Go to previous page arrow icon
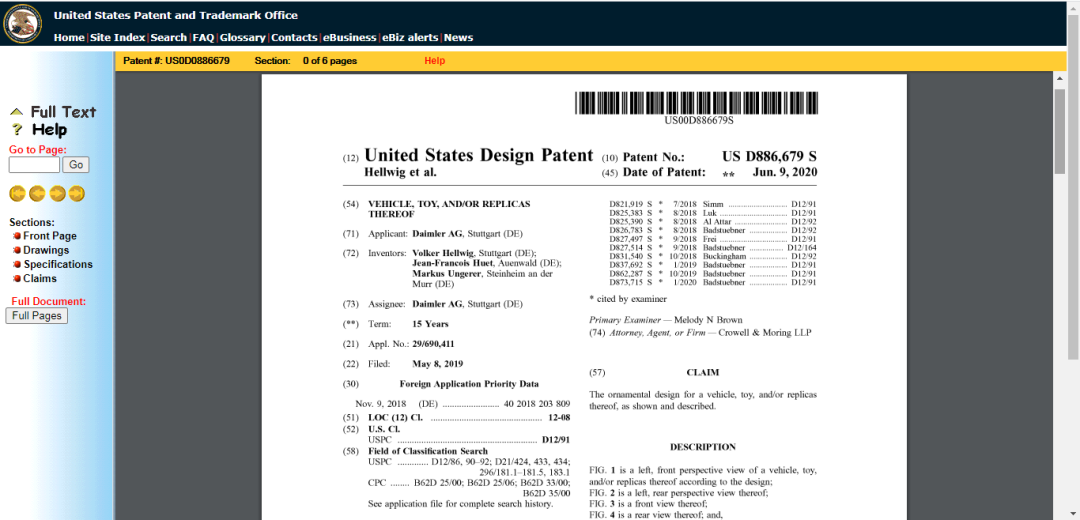1080x520 pixels. tap(37, 194)
